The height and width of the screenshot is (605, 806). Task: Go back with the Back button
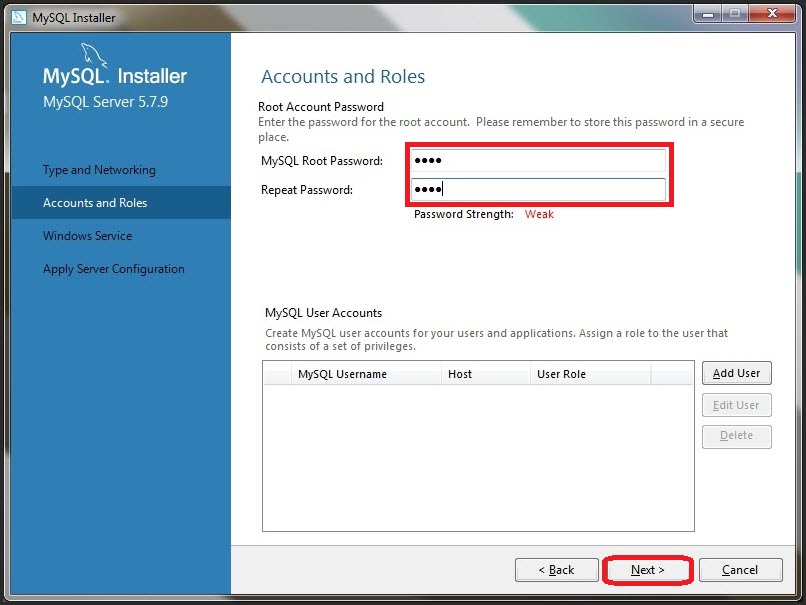pos(557,570)
